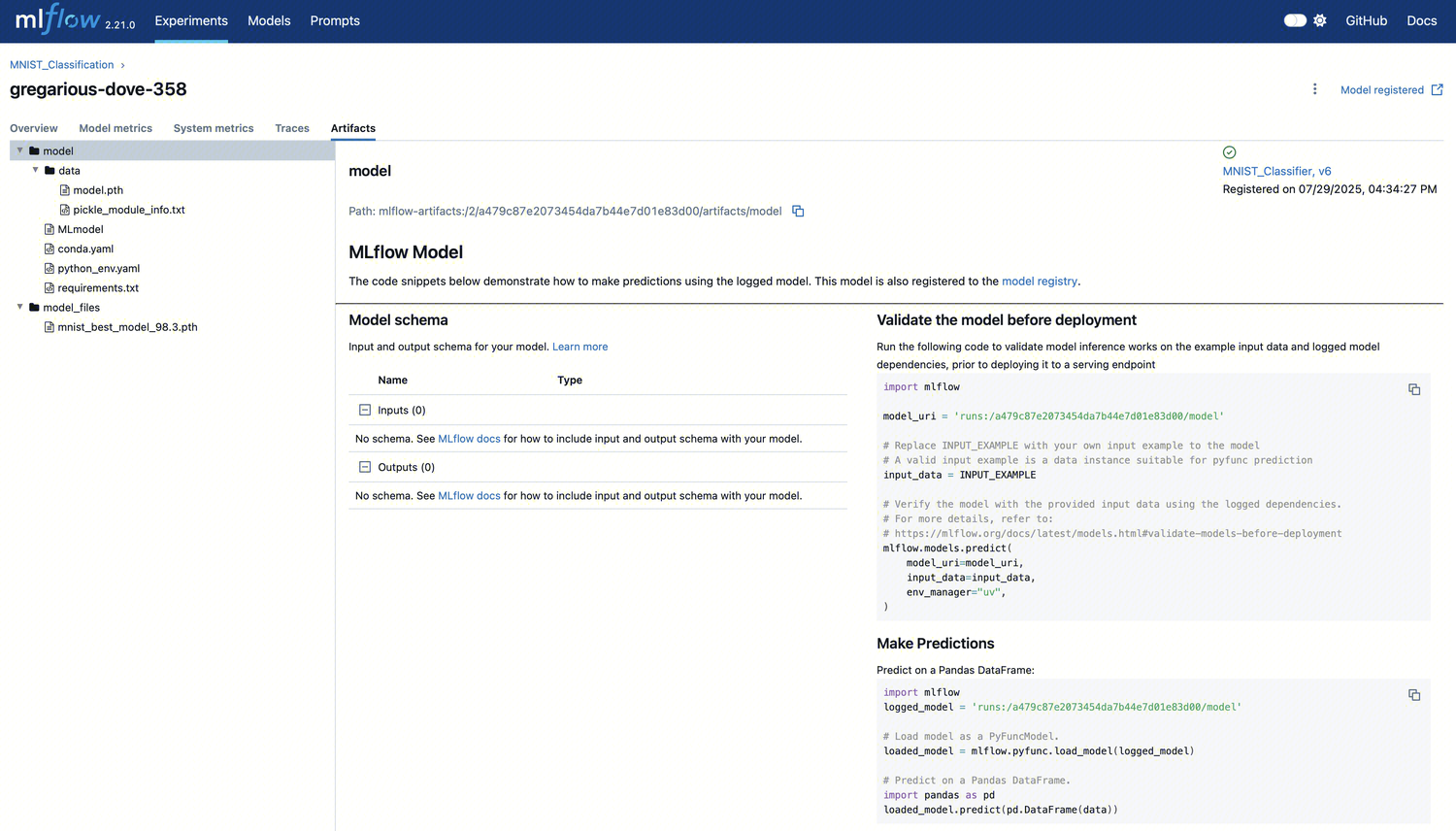Copy the artifact path to clipboard
Screen dimensions: 1456x831
[x=798, y=211]
